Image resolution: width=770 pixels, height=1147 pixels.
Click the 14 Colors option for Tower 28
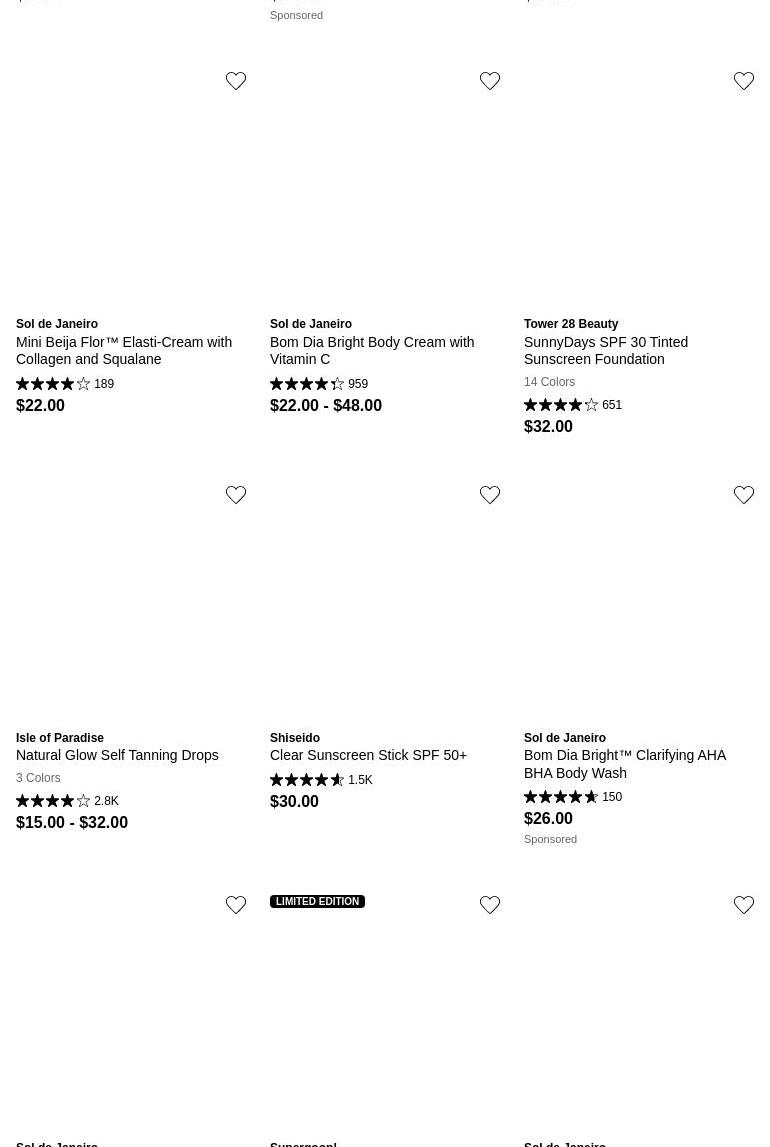[549, 382]
